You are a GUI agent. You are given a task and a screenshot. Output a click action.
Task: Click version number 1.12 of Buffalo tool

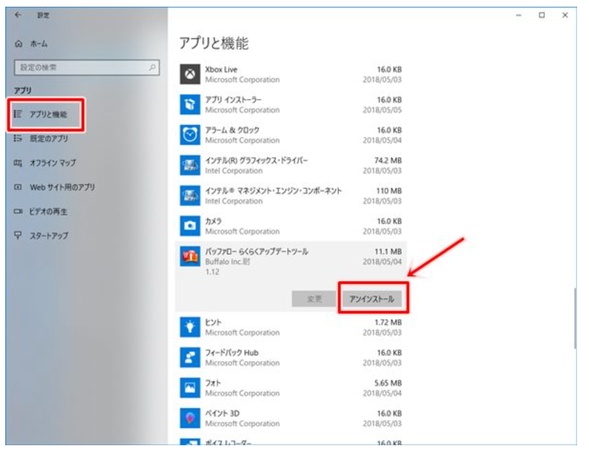[212, 272]
